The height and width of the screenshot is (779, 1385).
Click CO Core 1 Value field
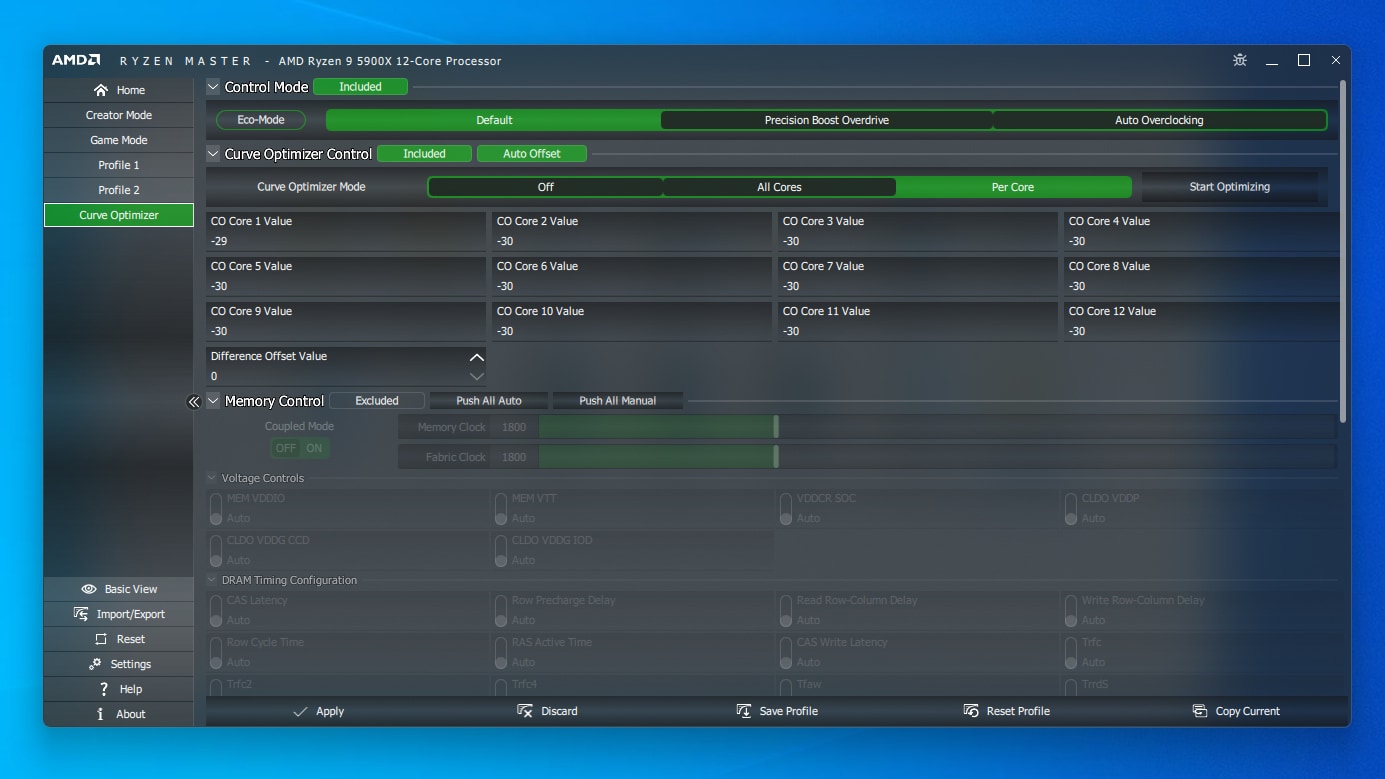click(x=346, y=231)
